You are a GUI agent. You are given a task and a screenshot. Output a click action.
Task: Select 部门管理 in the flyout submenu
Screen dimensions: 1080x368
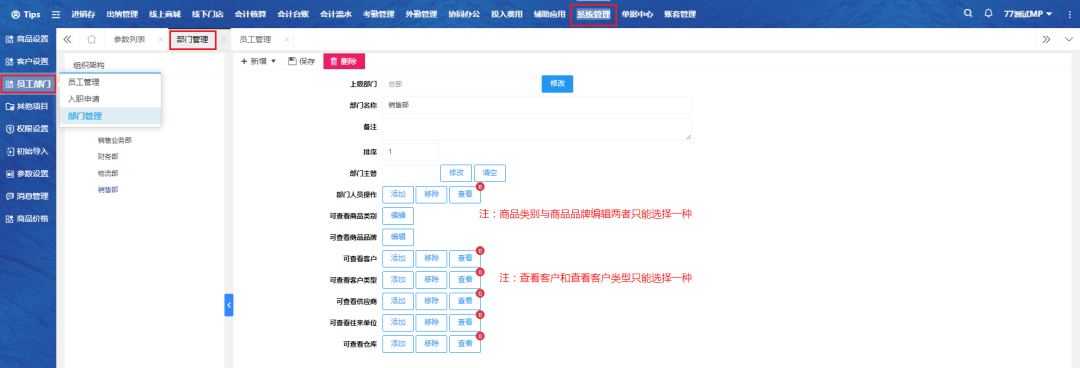[110, 116]
